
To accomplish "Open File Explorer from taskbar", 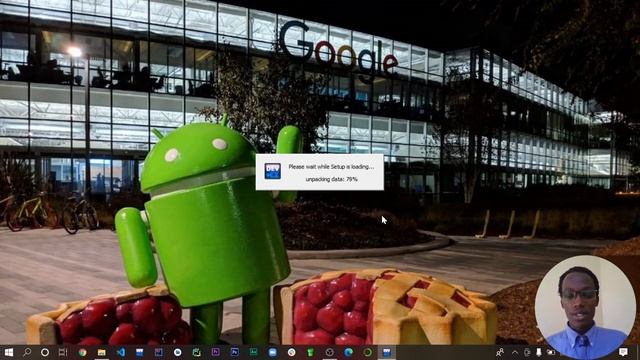I will tap(102, 352).
